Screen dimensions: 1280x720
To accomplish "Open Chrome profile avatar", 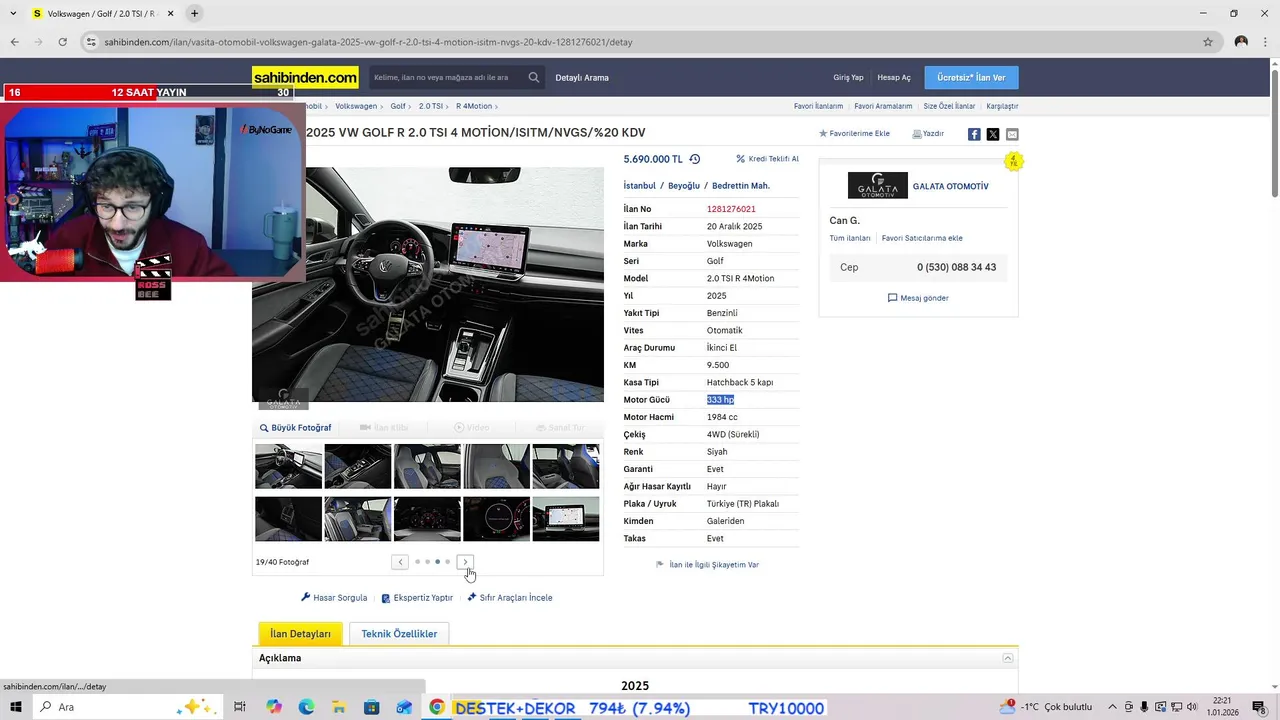I will click(1241, 42).
